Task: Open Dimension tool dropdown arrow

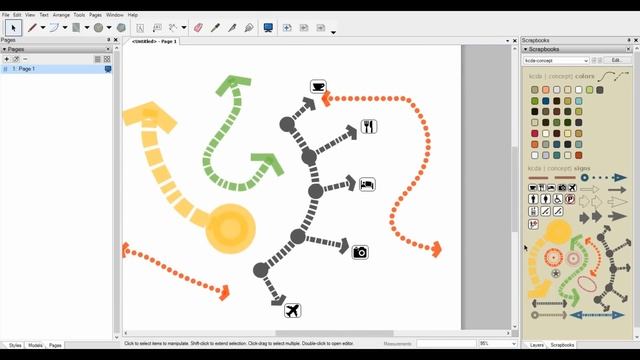Action: [x=184, y=28]
